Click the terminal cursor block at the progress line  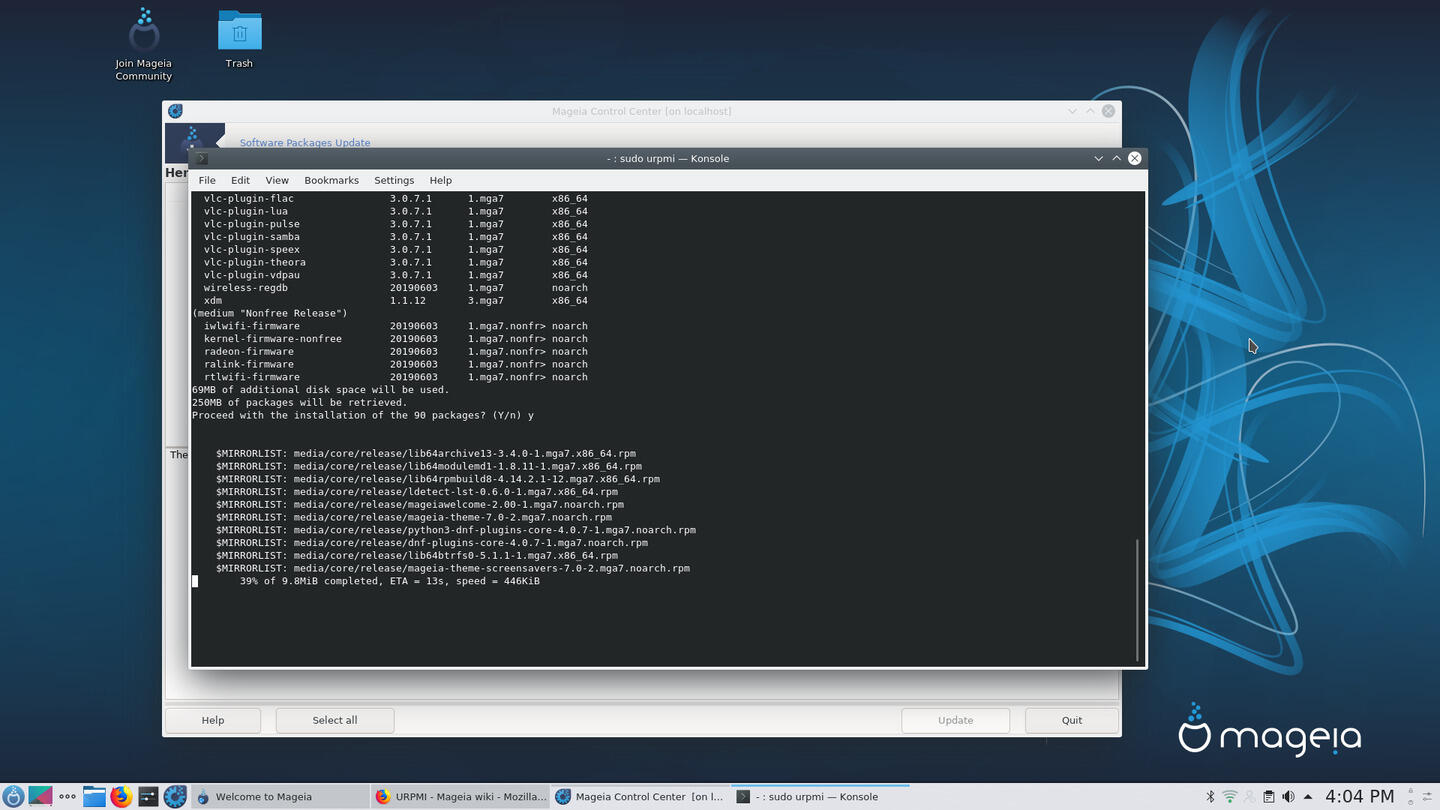[x=195, y=581]
